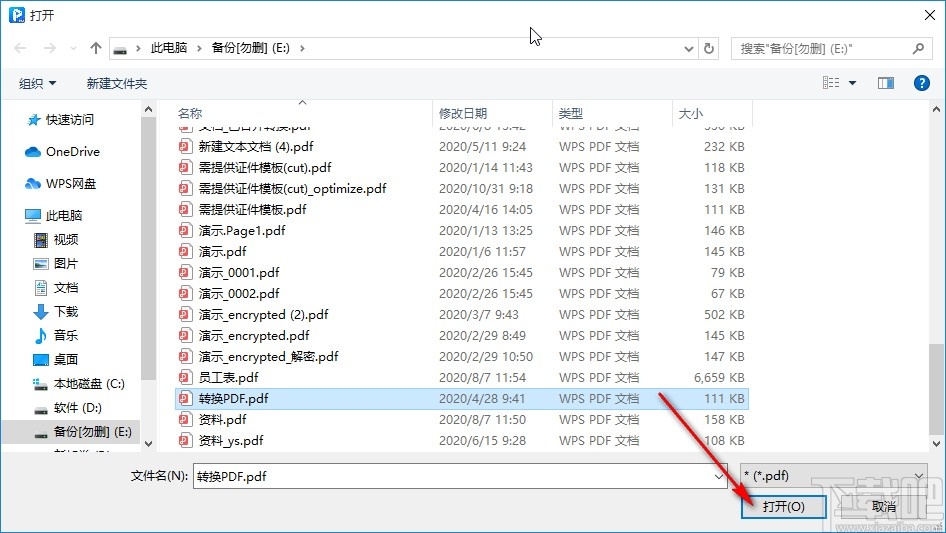
Task: Open the 组织 dropdown menu
Action: 37,83
